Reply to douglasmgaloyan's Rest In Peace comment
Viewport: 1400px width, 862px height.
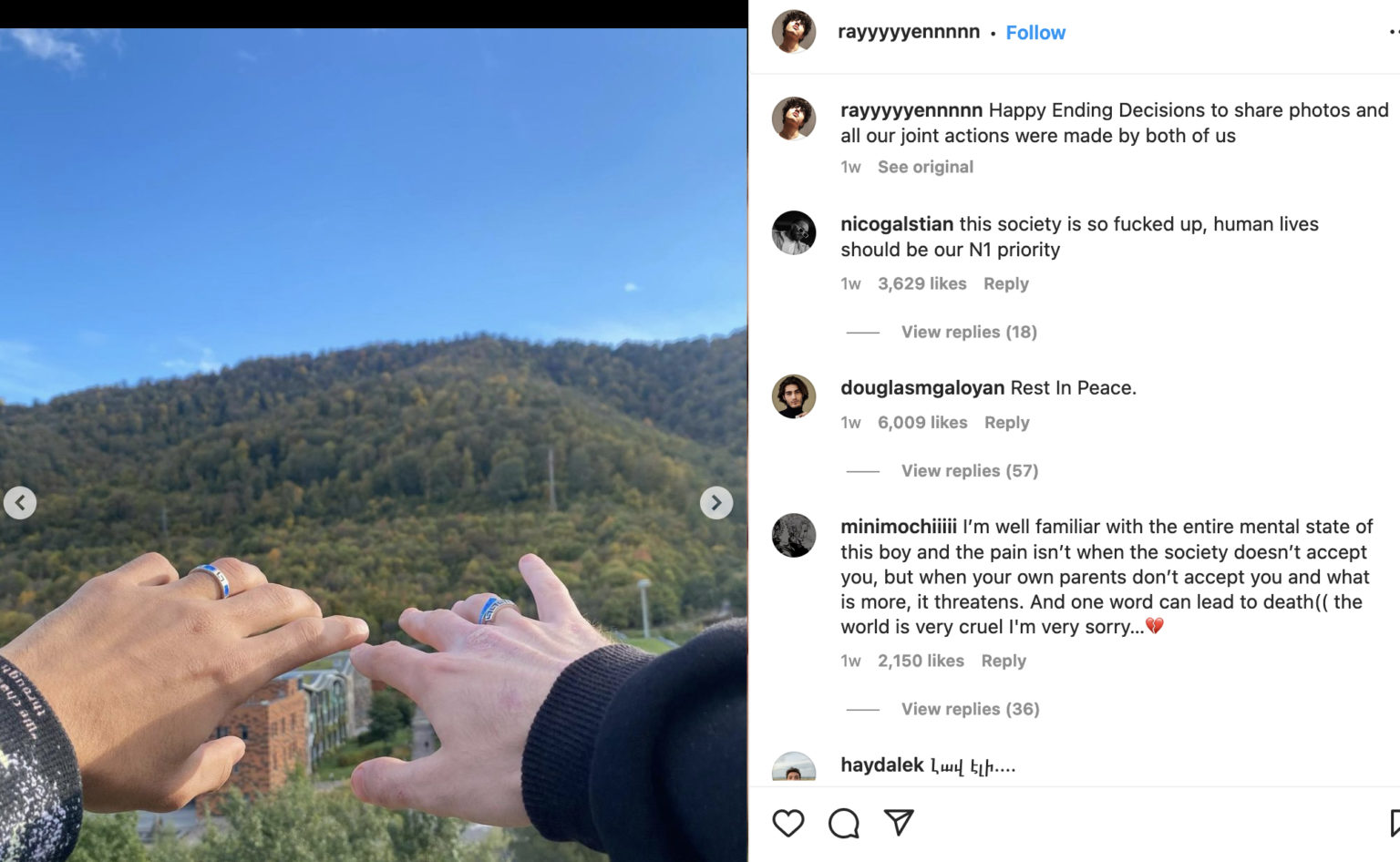pos(1007,422)
